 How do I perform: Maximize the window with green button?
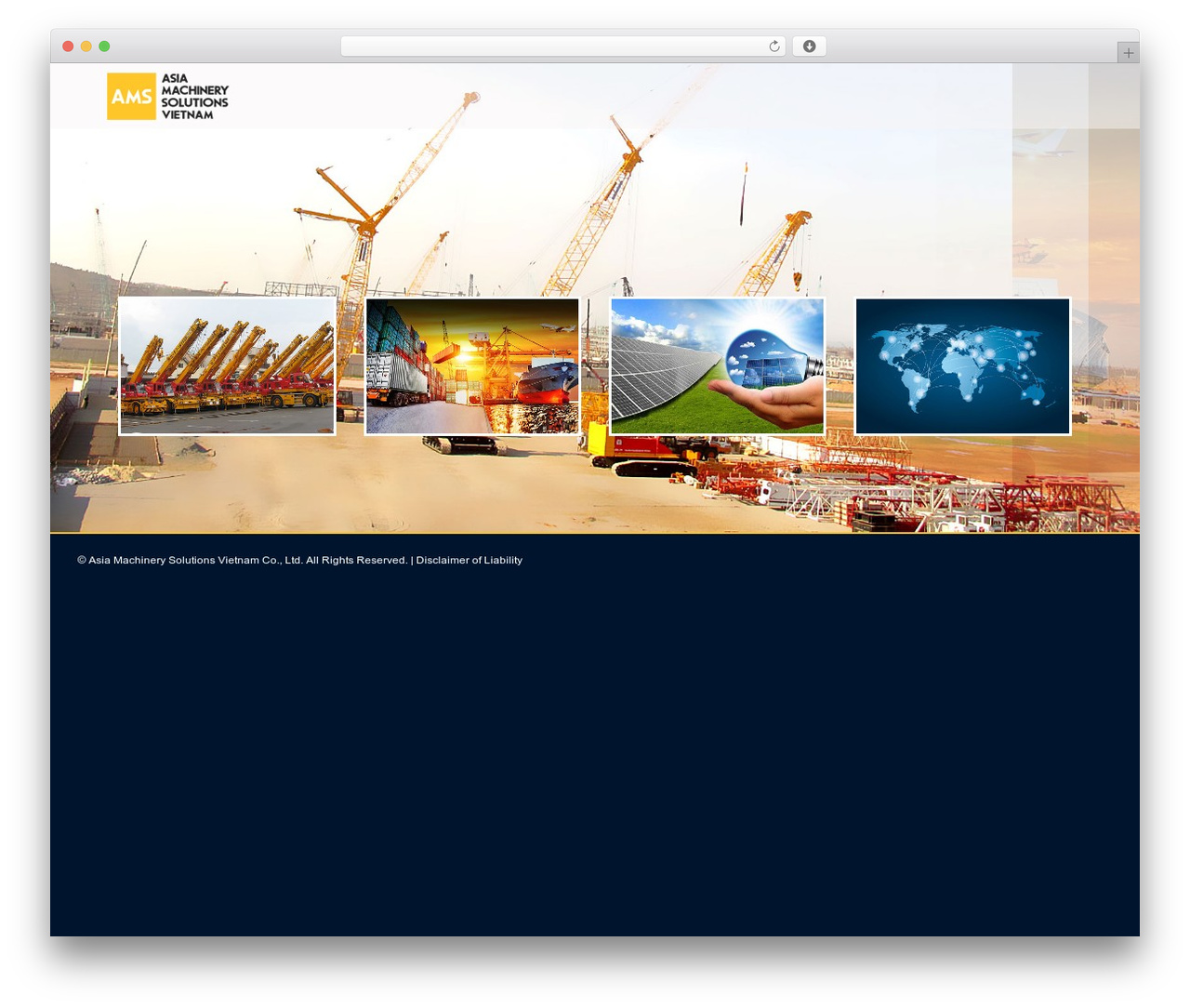pyautogui.click(x=104, y=46)
